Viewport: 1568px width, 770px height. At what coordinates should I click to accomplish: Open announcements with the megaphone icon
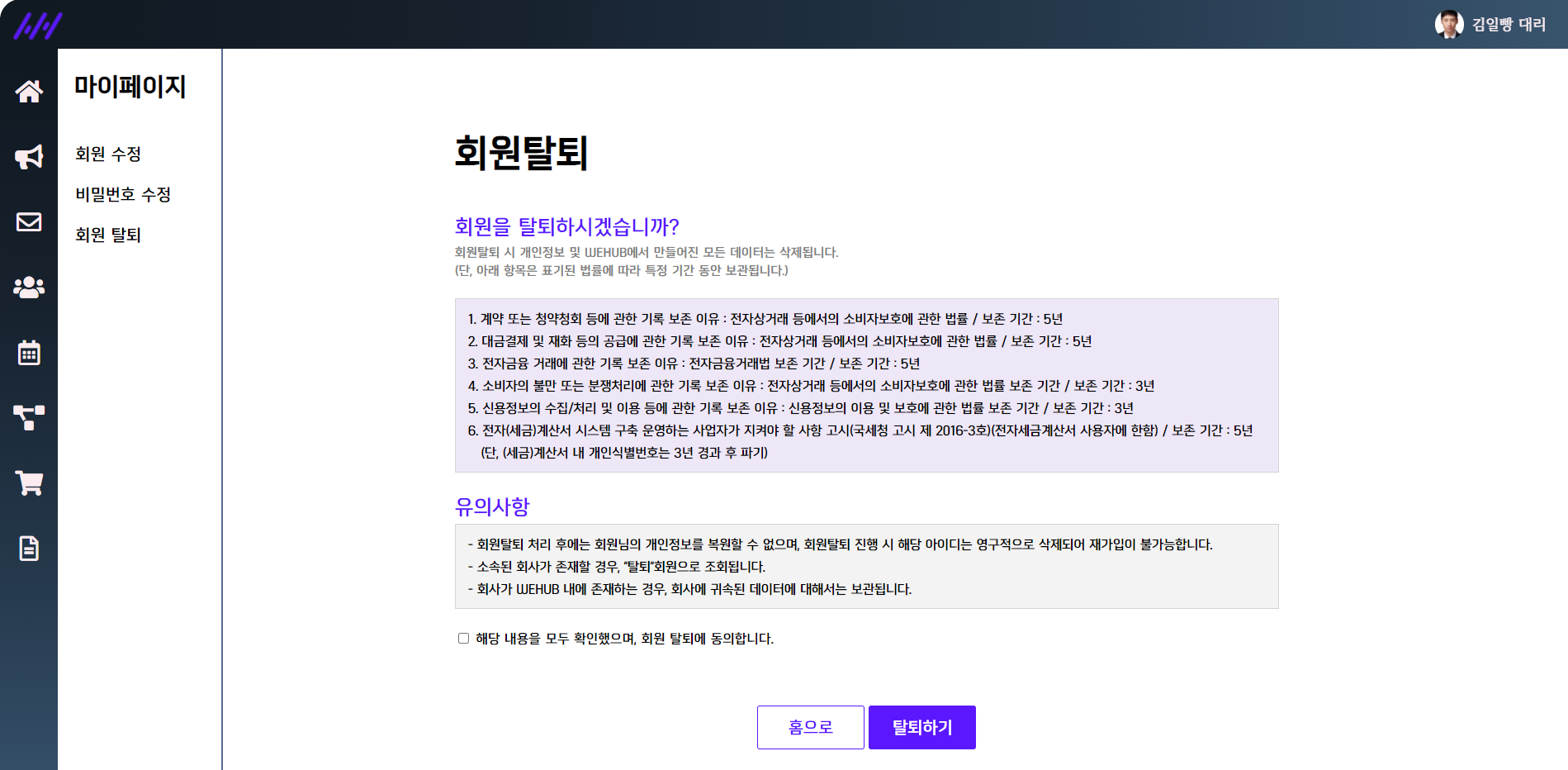(29, 157)
